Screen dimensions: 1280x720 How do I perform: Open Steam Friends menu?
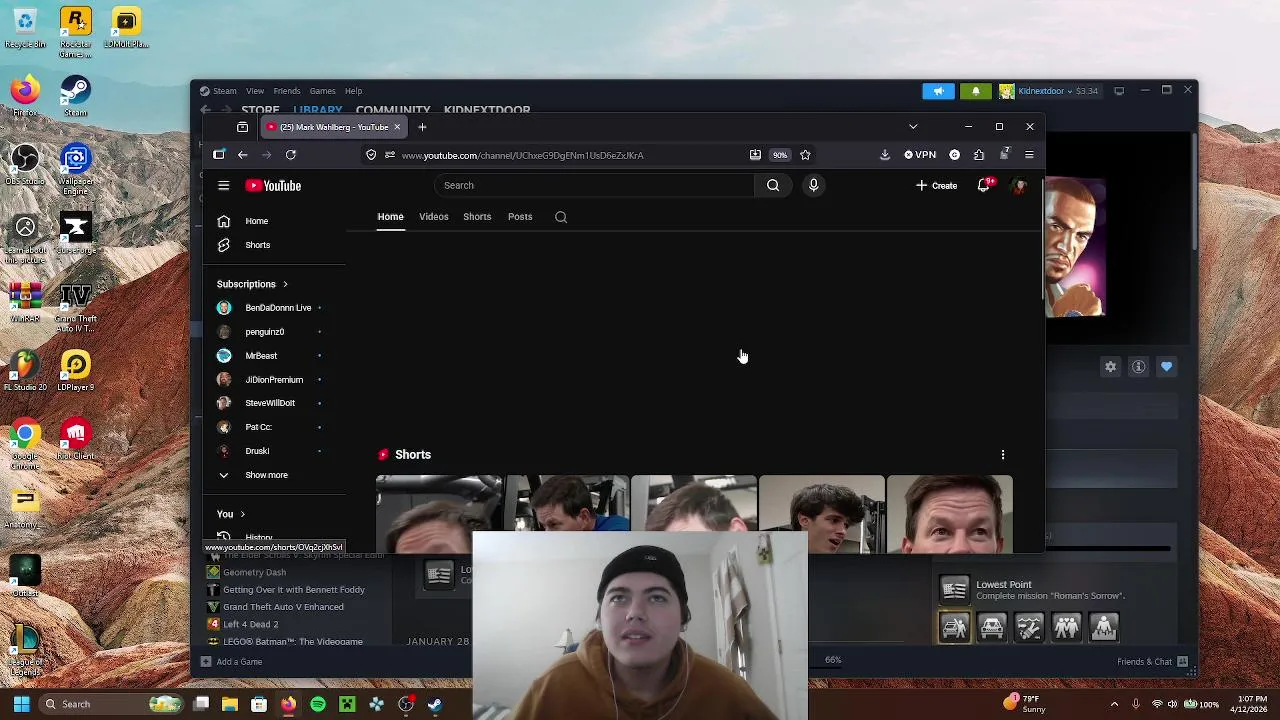(x=287, y=91)
